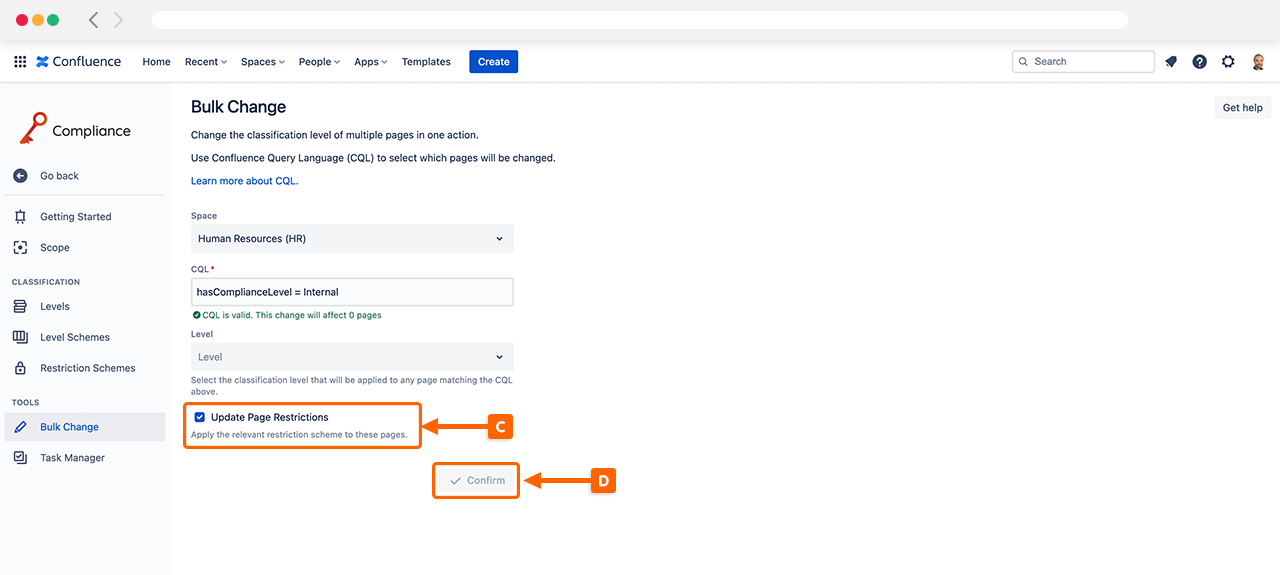Click into the CQL query field
1280x575 pixels.
click(351, 292)
